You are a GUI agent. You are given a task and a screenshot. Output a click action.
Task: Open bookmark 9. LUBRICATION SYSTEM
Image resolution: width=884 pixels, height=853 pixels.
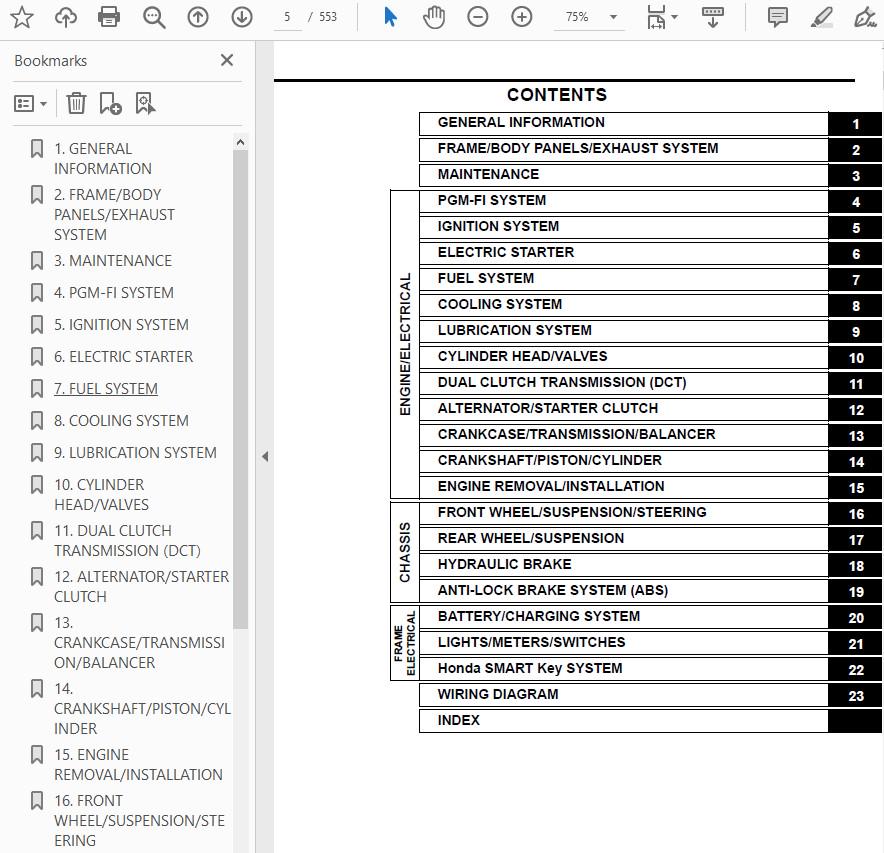coord(135,453)
